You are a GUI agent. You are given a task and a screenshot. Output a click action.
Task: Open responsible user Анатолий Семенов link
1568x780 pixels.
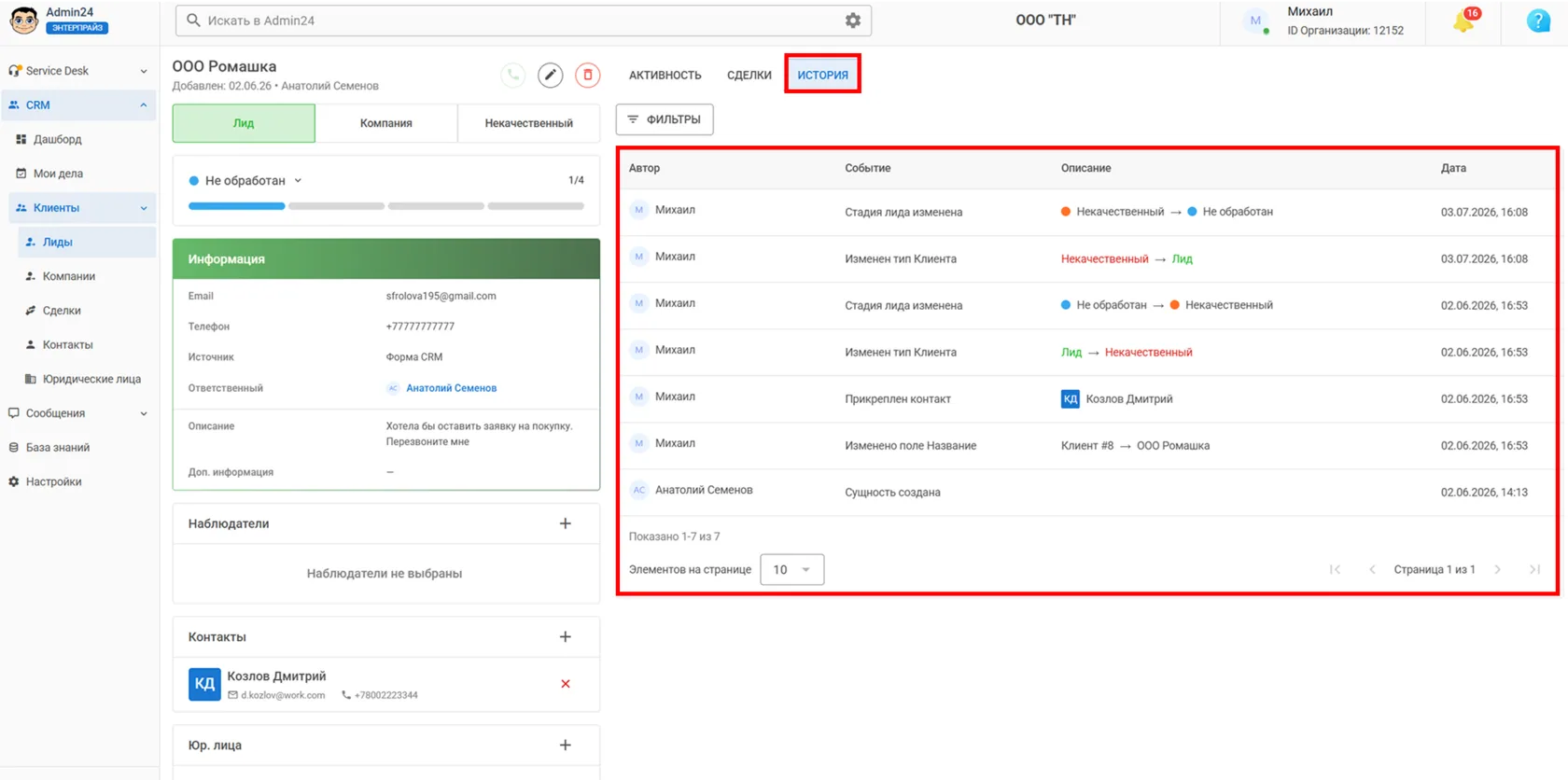451,388
